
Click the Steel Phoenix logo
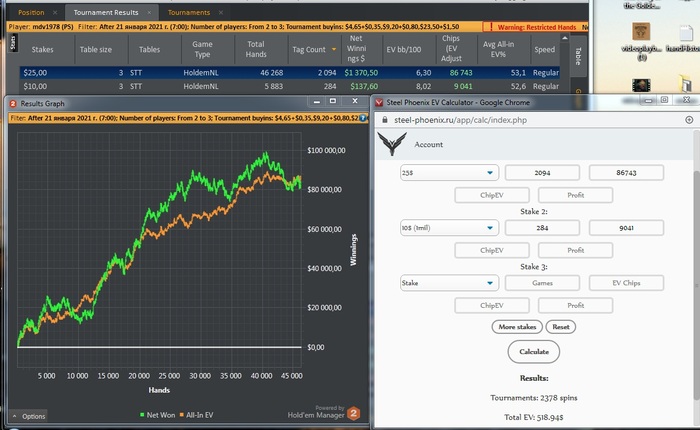click(x=392, y=144)
